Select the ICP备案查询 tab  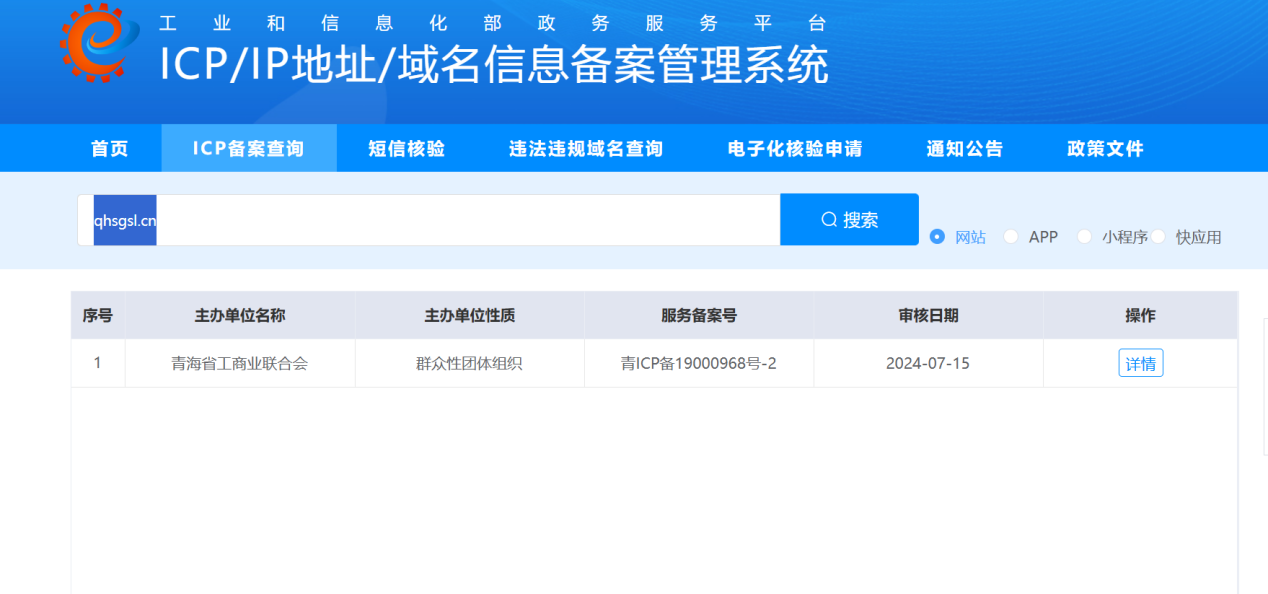[x=249, y=149]
